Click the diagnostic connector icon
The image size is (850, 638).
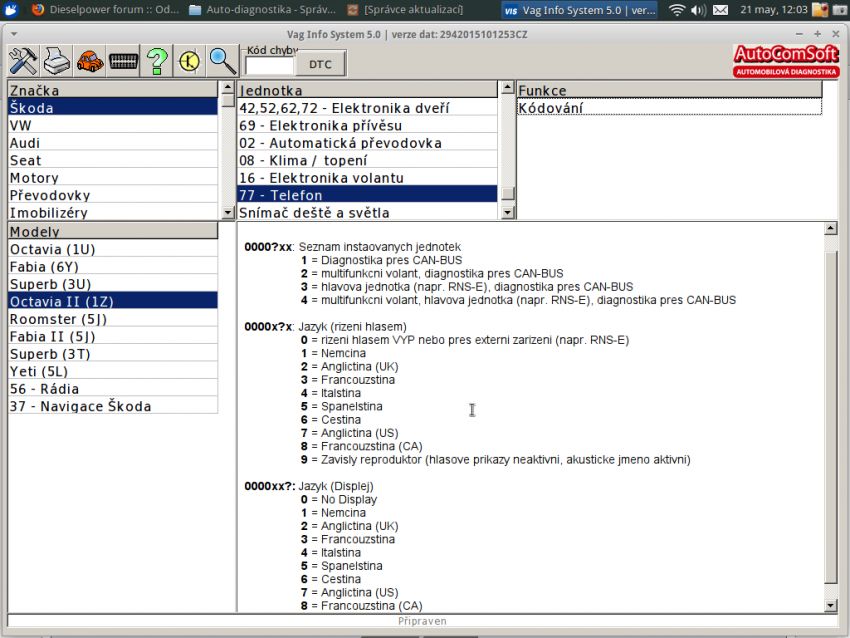(x=123, y=61)
